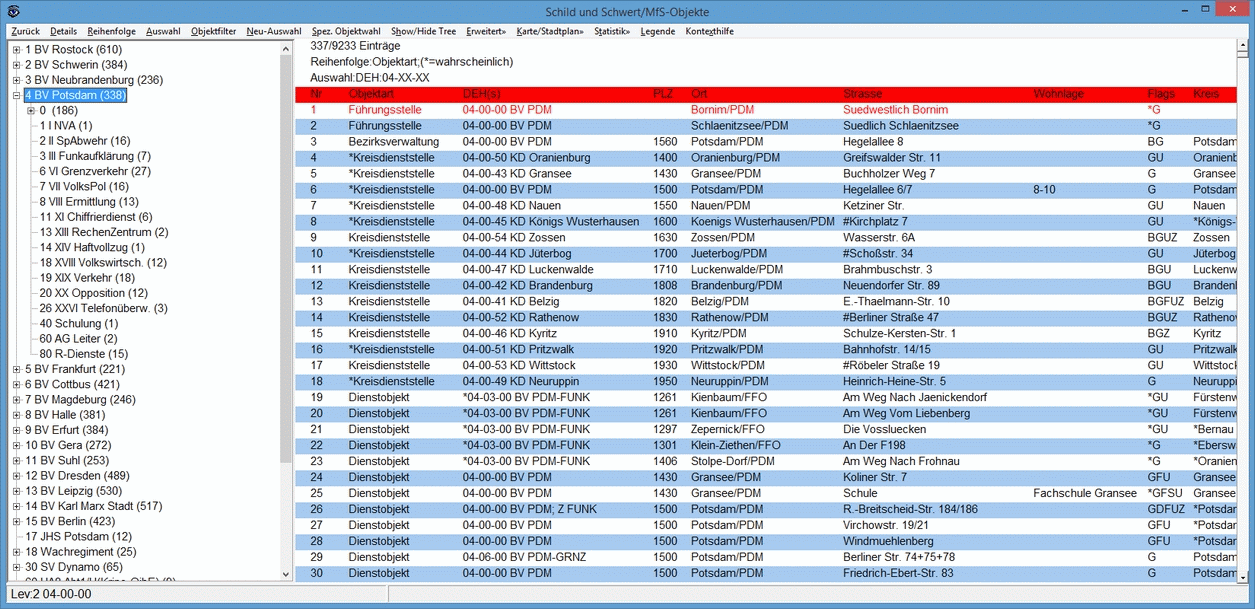Click cell '04-06-00 BV PDM-GRNZ'
The image size is (1255, 609).
point(525,558)
